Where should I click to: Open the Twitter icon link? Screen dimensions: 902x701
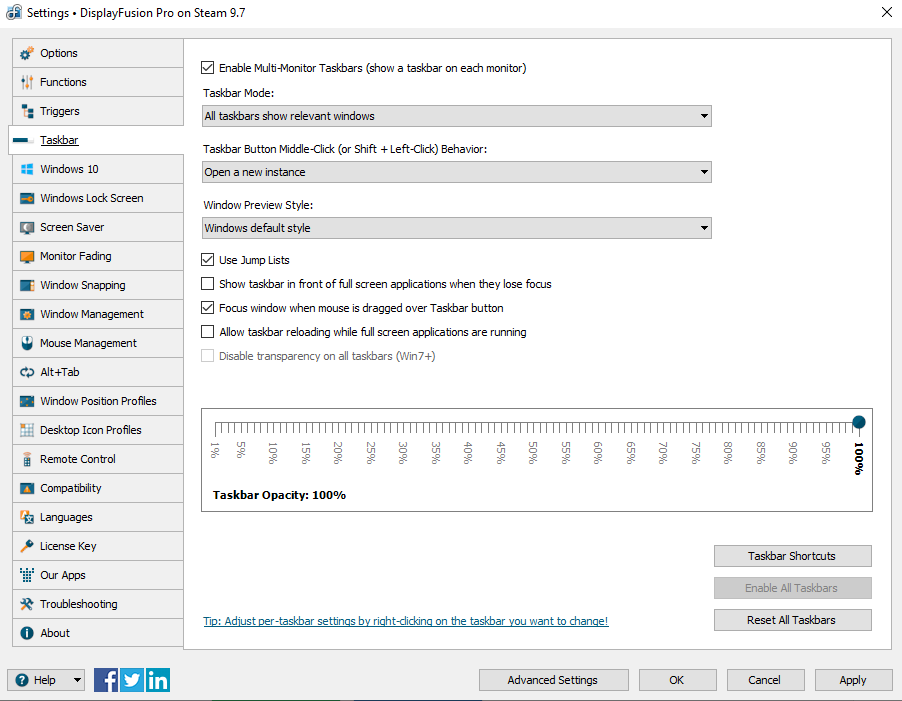tap(132, 680)
